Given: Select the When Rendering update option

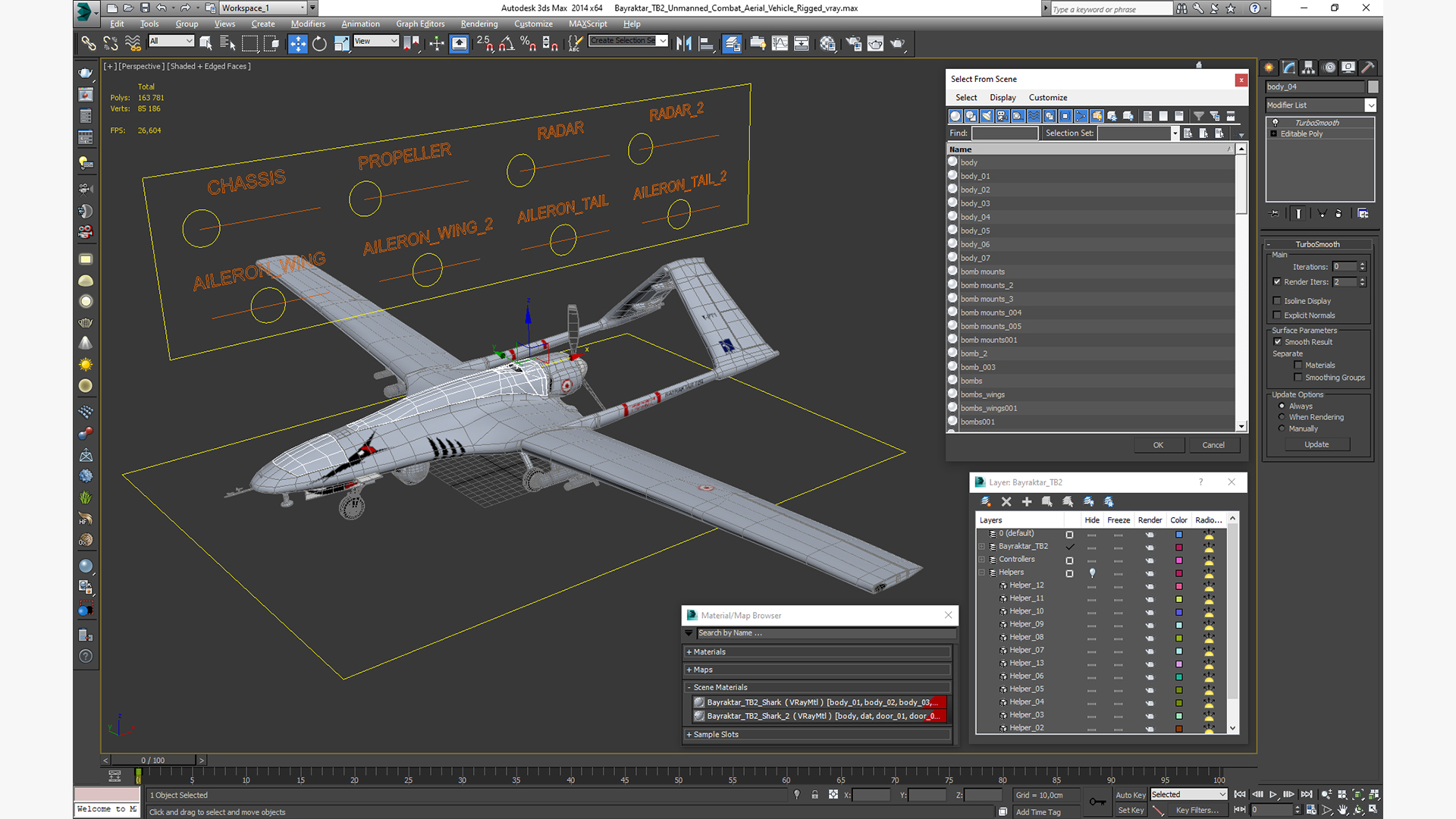Looking at the screenshot, I should (x=1282, y=417).
